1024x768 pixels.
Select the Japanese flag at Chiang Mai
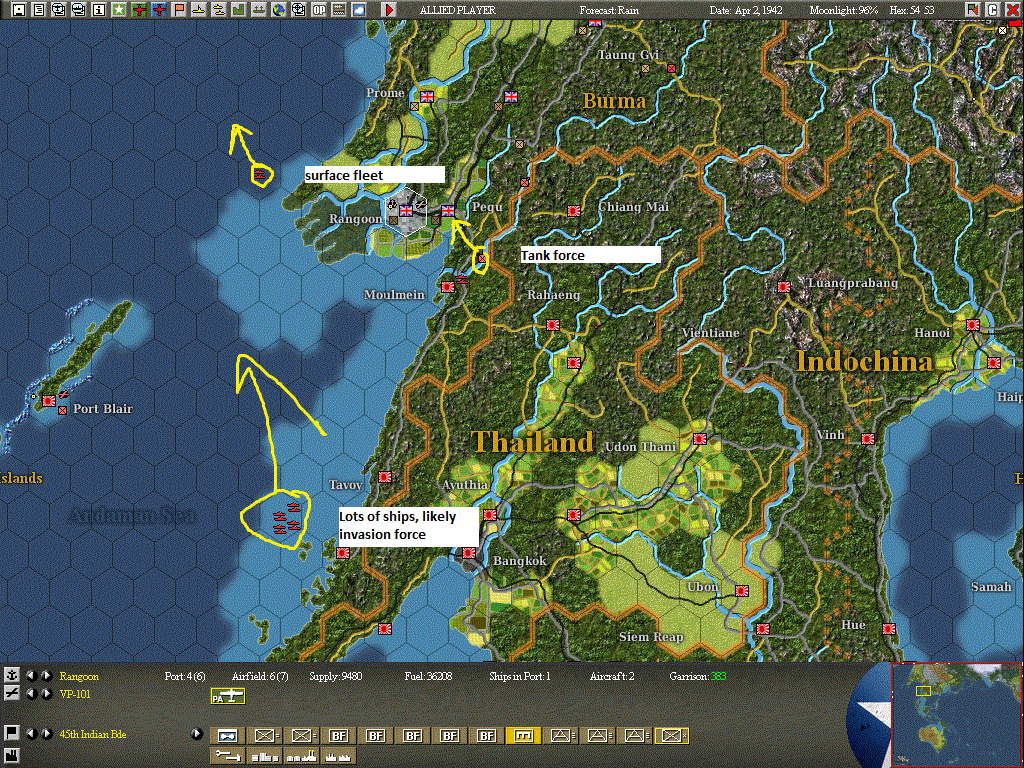click(x=574, y=210)
